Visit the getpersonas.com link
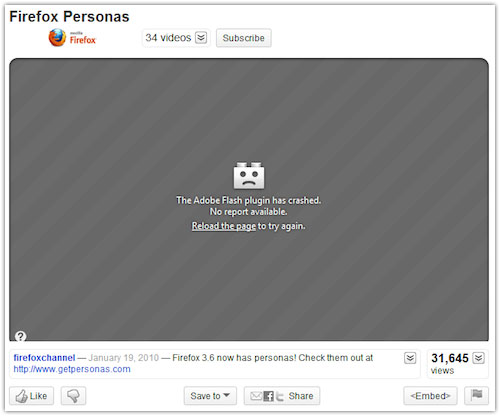The height and width of the screenshot is (416, 500). pyautogui.click(x=72, y=369)
